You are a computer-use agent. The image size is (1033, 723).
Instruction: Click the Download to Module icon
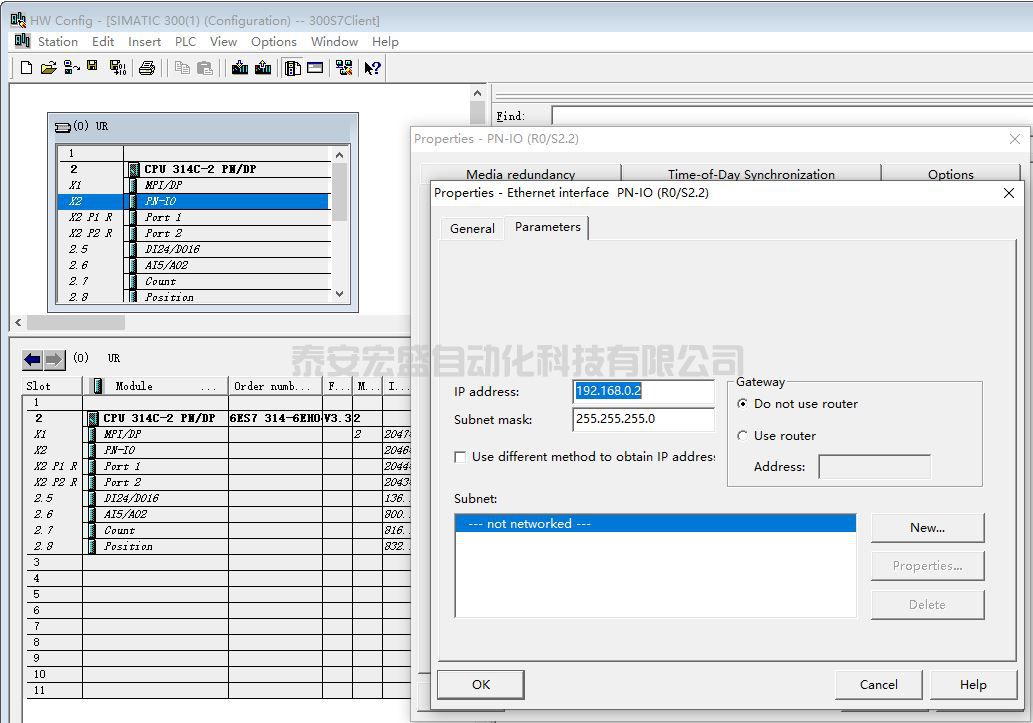(240, 68)
